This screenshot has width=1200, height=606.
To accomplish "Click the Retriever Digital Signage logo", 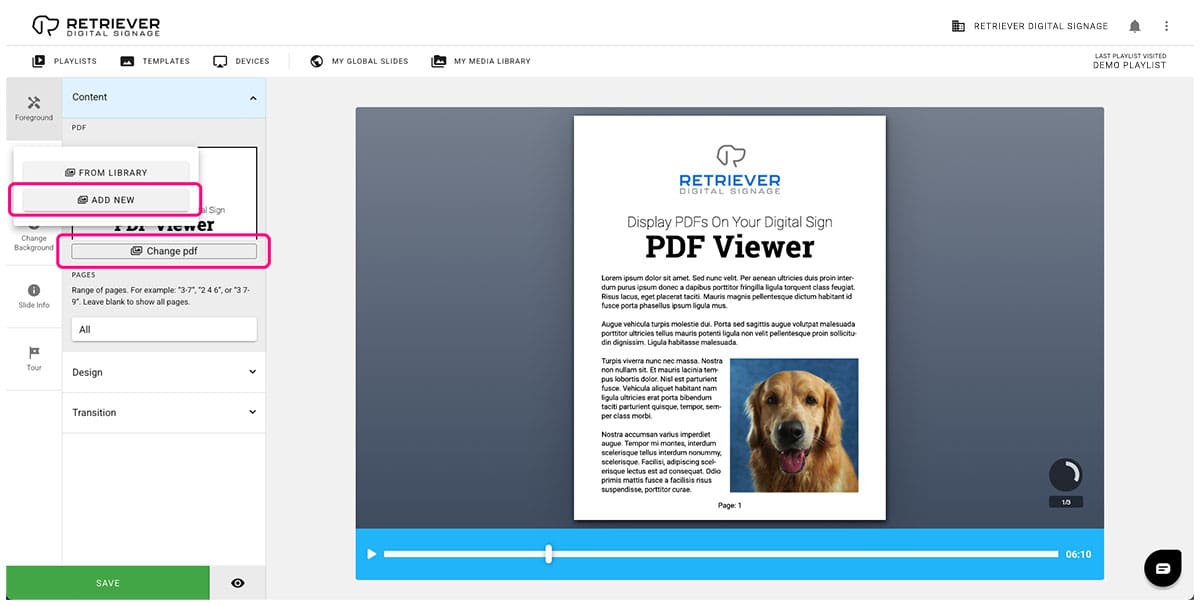I will 96,26.
